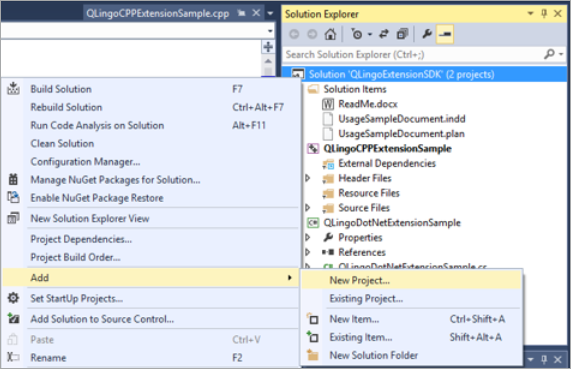Screen dimensions: 571x369
Task: Expand the Source Files folder arrow
Action: click(308, 208)
